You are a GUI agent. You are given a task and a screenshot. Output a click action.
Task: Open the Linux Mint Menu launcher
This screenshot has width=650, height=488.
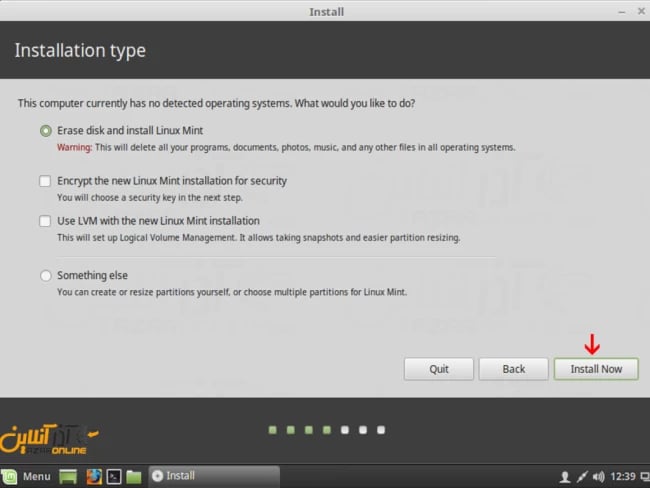coord(9,476)
